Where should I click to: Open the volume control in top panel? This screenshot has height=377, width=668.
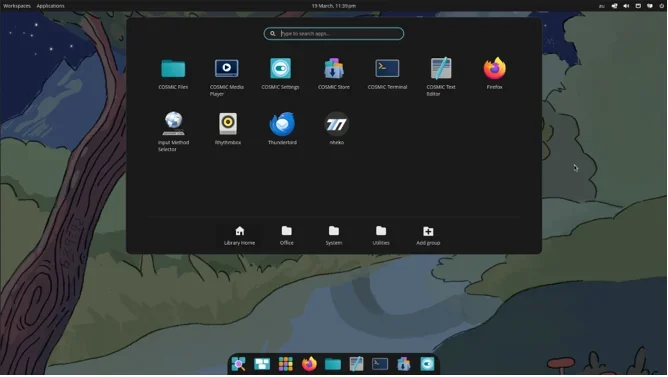point(626,6)
